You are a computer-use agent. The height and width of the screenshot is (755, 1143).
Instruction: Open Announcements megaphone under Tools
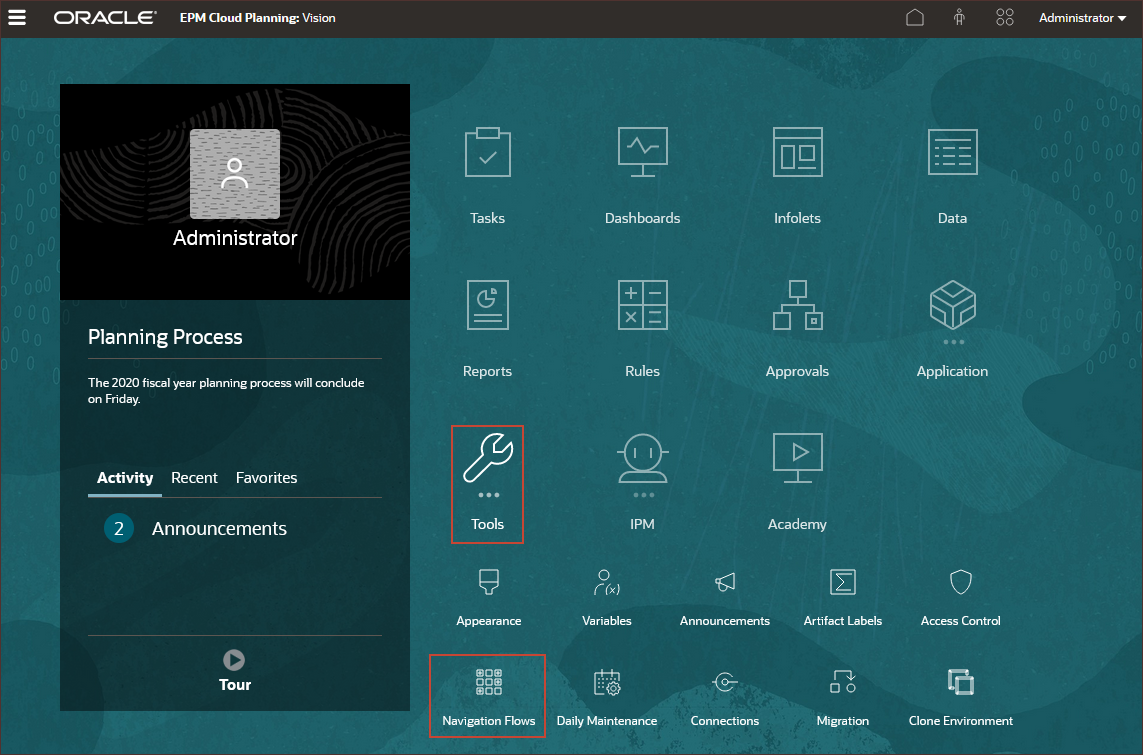(x=725, y=598)
